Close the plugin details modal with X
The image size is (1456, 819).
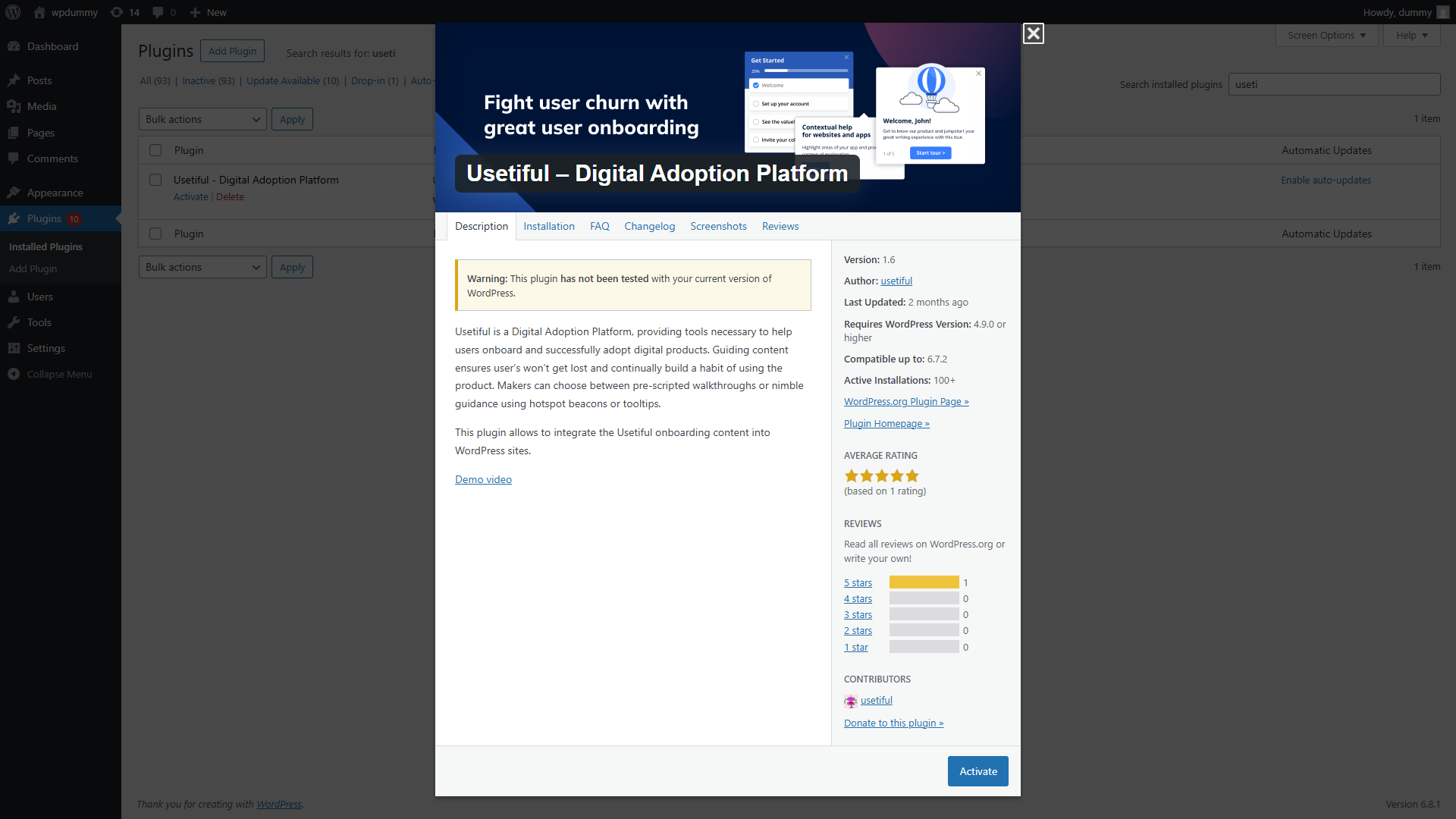pyautogui.click(x=1033, y=33)
